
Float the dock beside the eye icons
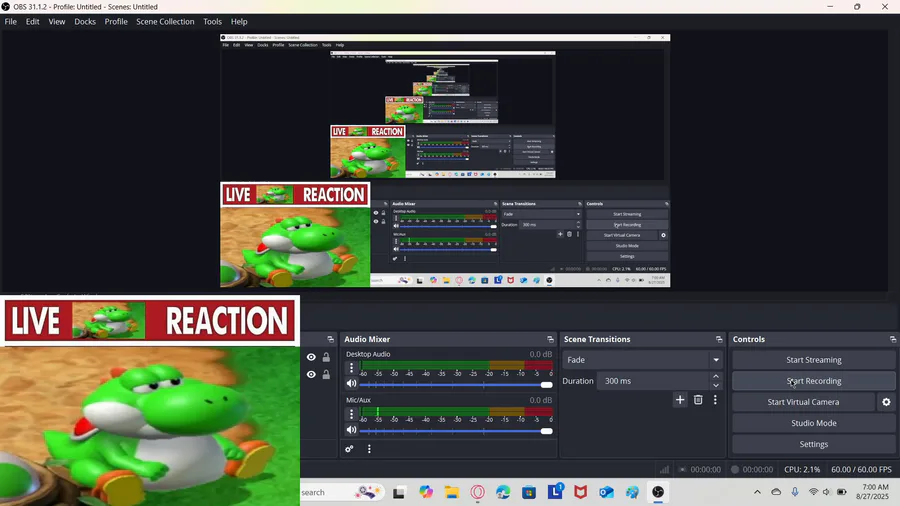pyautogui.click(x=330, y=339)
